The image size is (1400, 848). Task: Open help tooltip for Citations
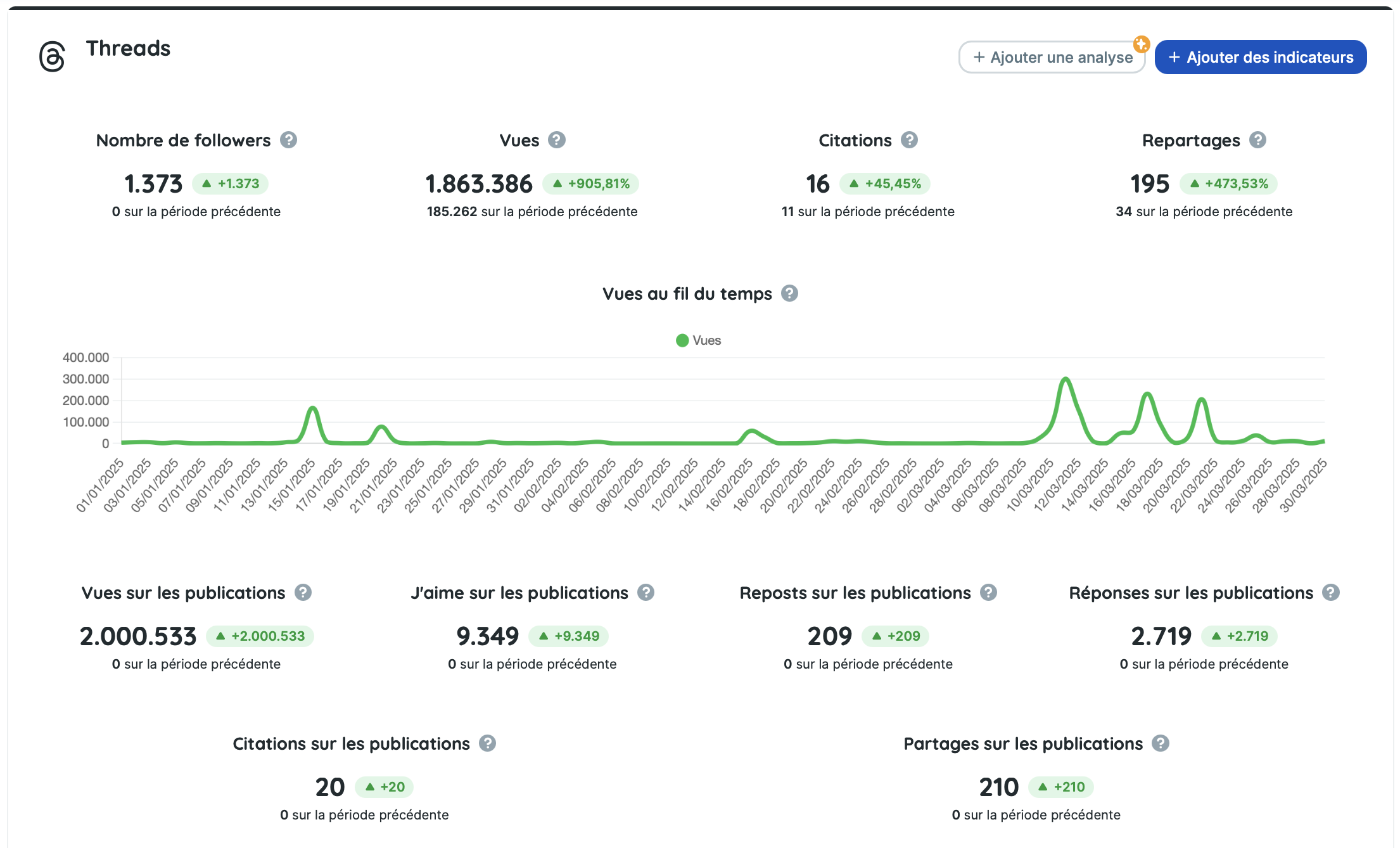[910, 140]
